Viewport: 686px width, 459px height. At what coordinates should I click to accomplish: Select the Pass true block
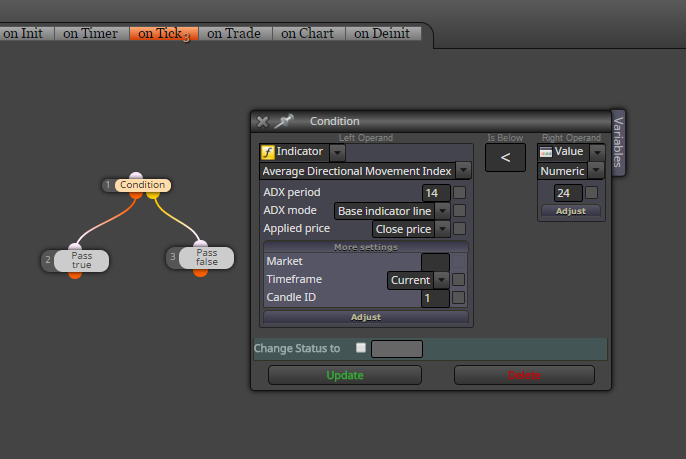[x=81, y=260]
